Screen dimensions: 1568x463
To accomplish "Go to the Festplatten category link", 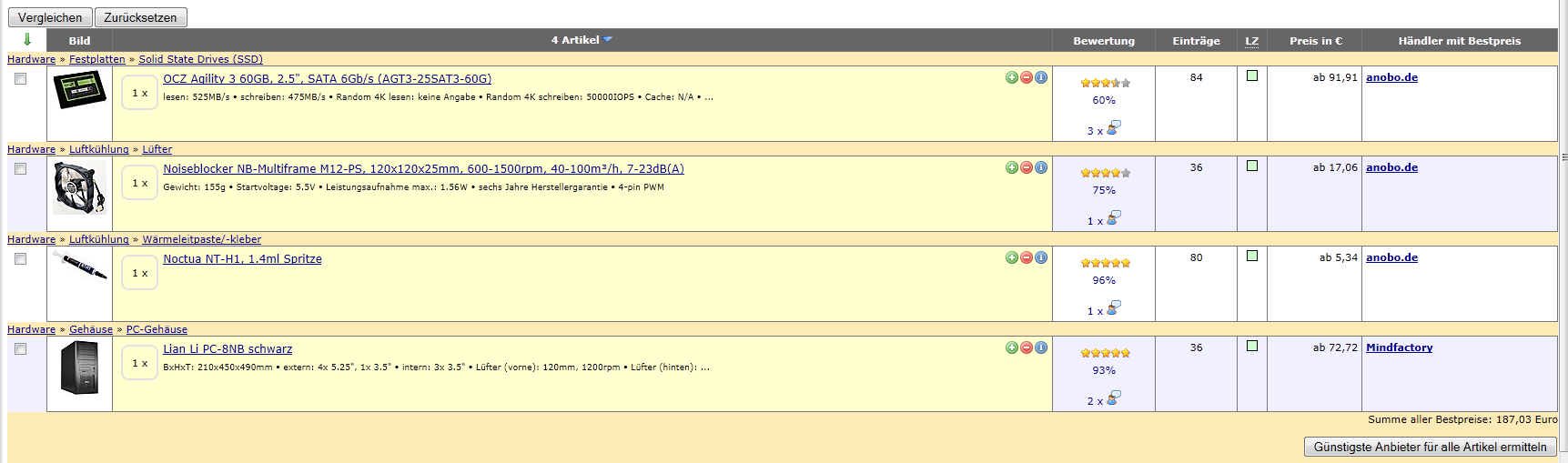I will point(97,59).
